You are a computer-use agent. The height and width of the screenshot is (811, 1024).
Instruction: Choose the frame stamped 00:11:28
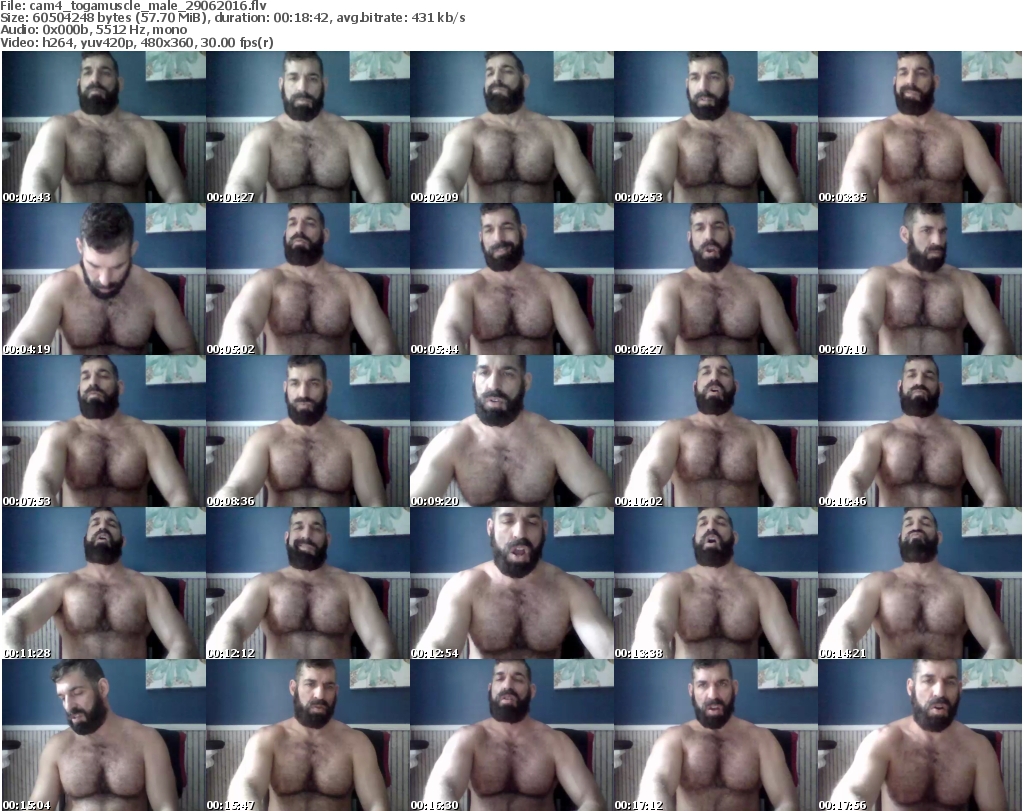tap(104, 583)
